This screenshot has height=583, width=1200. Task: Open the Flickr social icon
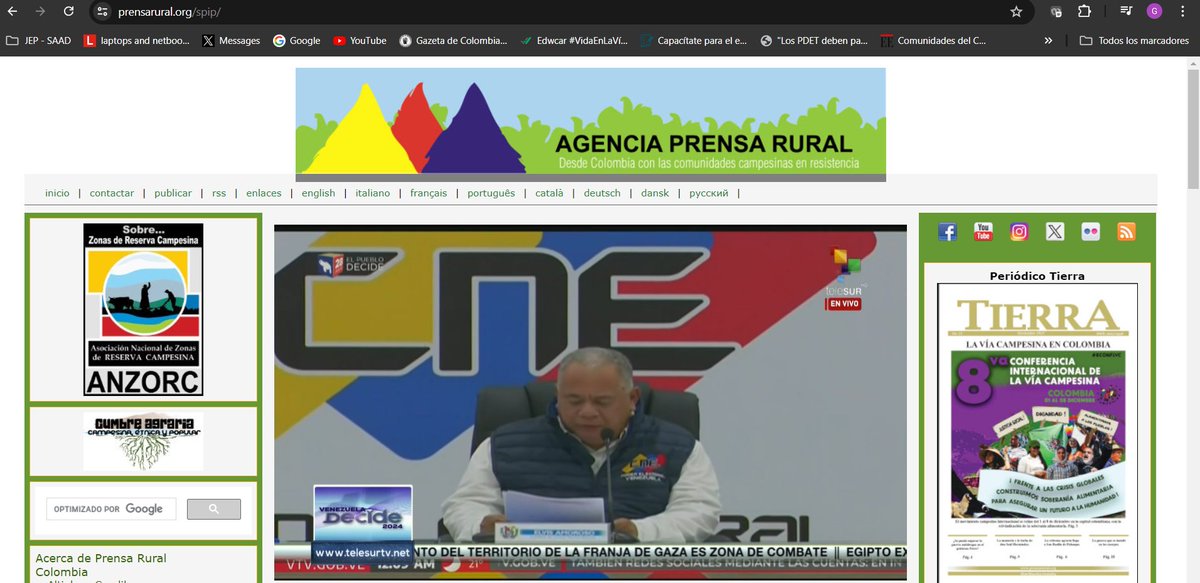[x=1091, y=232]
